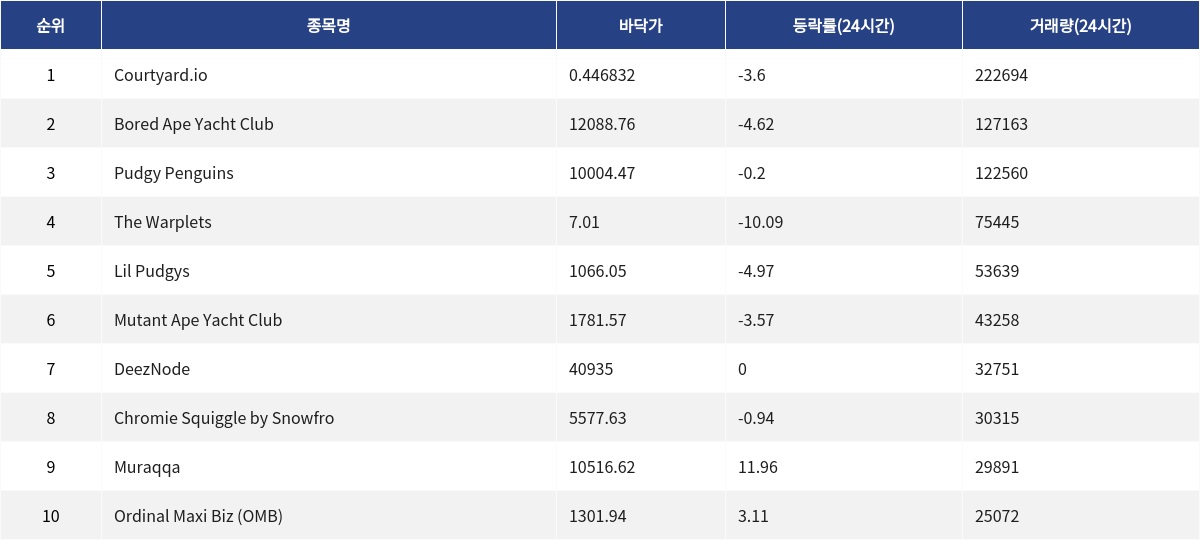Select the Lil Pudgys entry
This screenshot has width=1200, height=540.
(152, 271)
